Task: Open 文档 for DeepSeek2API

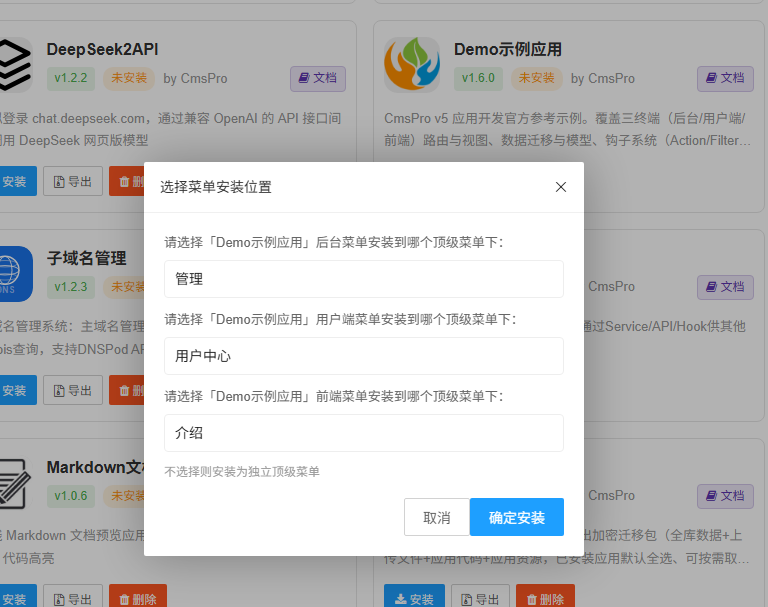Action: click(318, 78)
